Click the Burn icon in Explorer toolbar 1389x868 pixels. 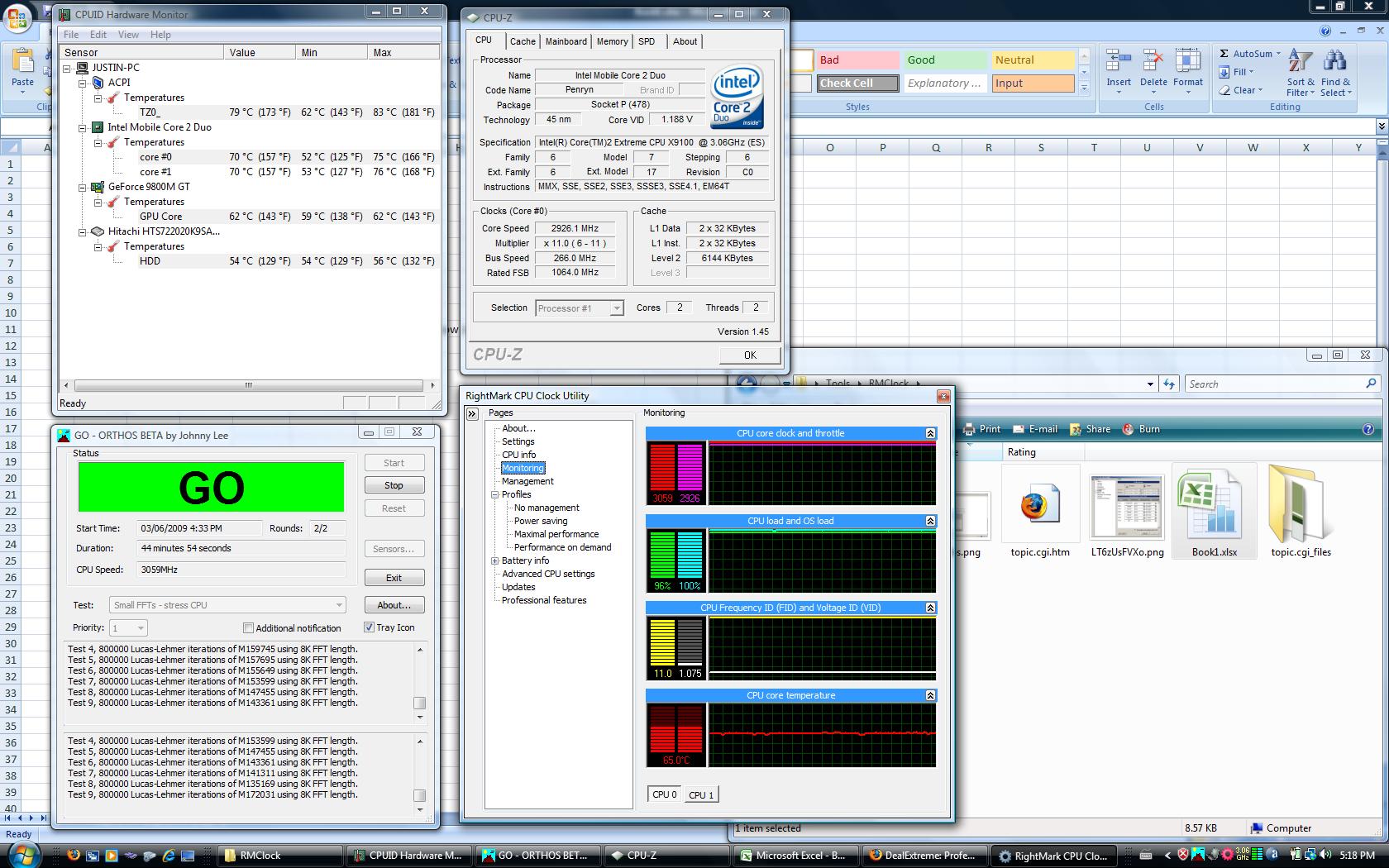1128,429
